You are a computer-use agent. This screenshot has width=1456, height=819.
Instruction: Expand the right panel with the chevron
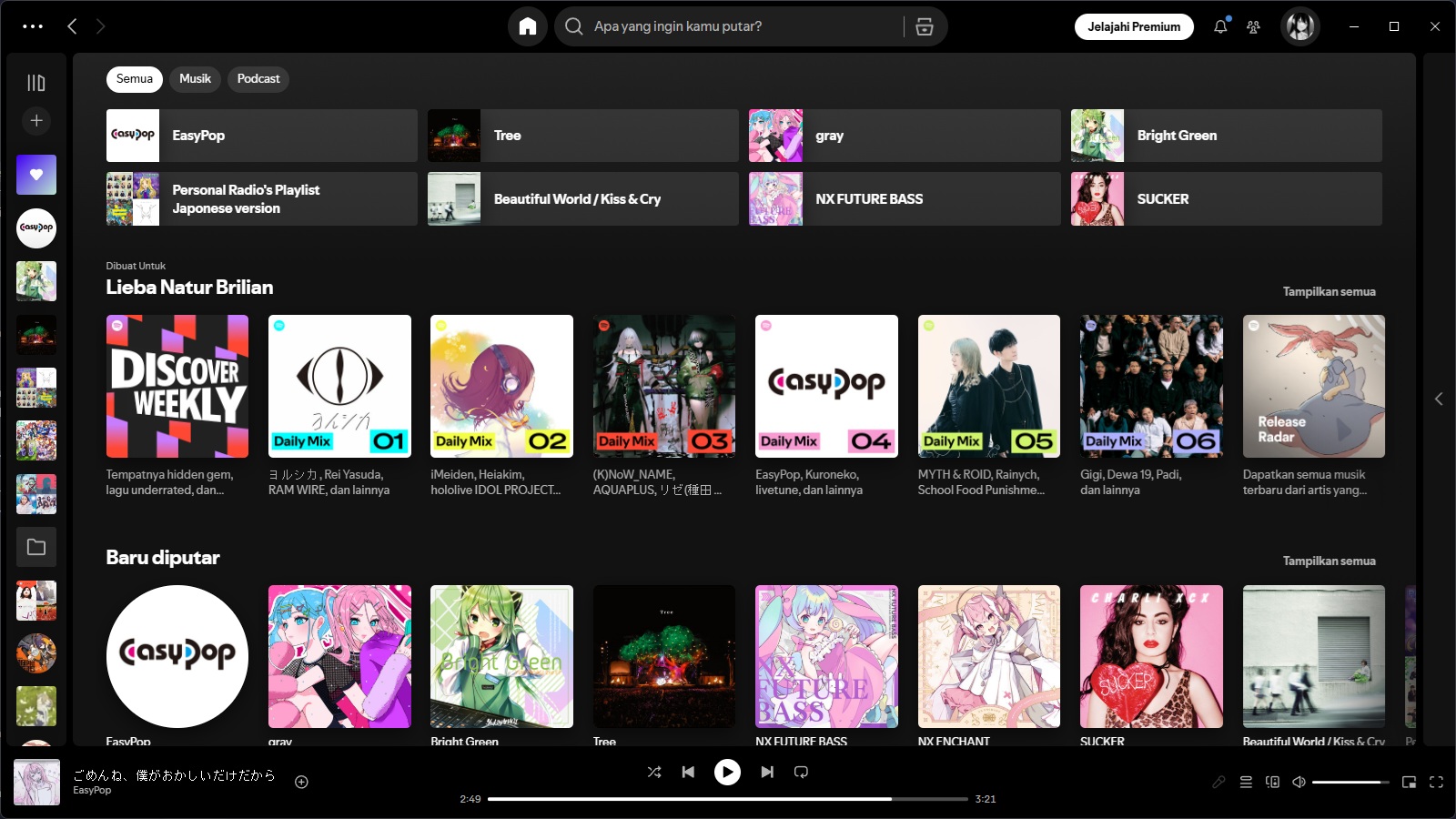click(x=1439, y=399)
